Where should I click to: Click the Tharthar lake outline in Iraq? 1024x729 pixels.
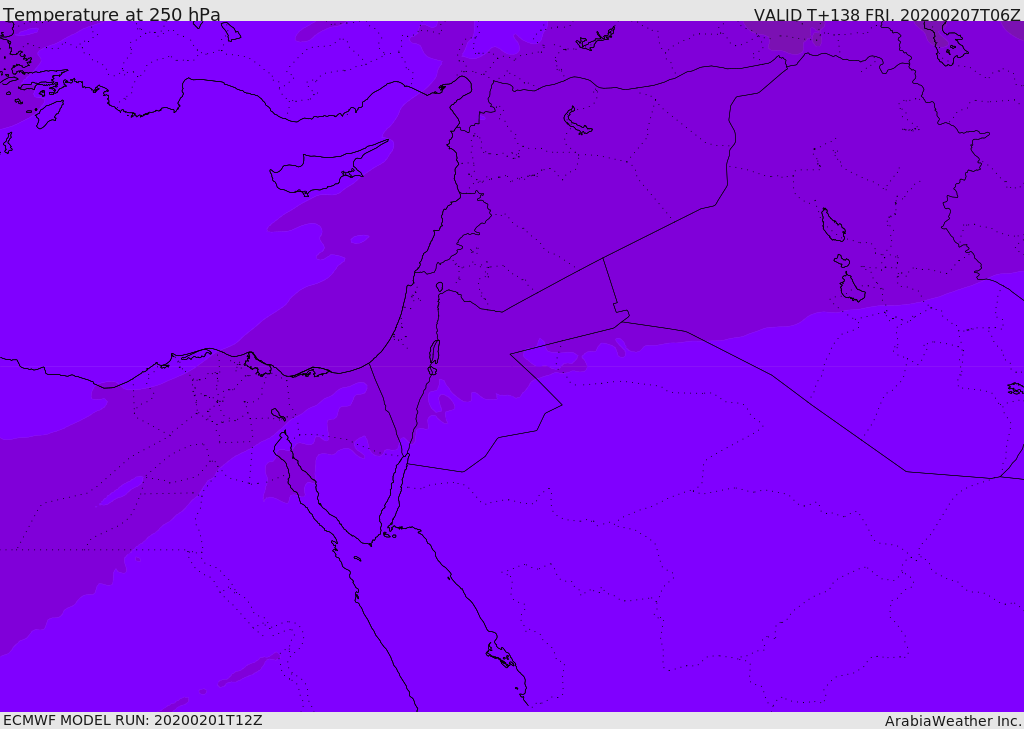click(833, 225)
